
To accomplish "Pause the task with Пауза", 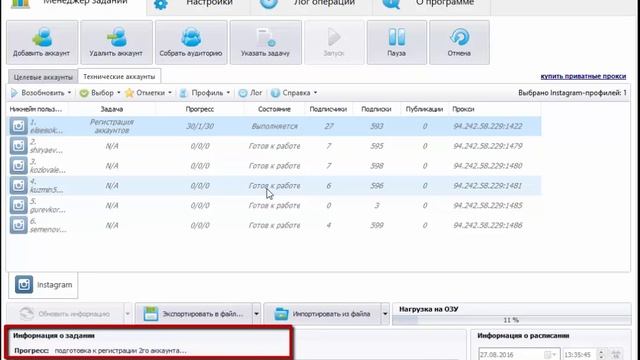I will click(x=397, y=42).
